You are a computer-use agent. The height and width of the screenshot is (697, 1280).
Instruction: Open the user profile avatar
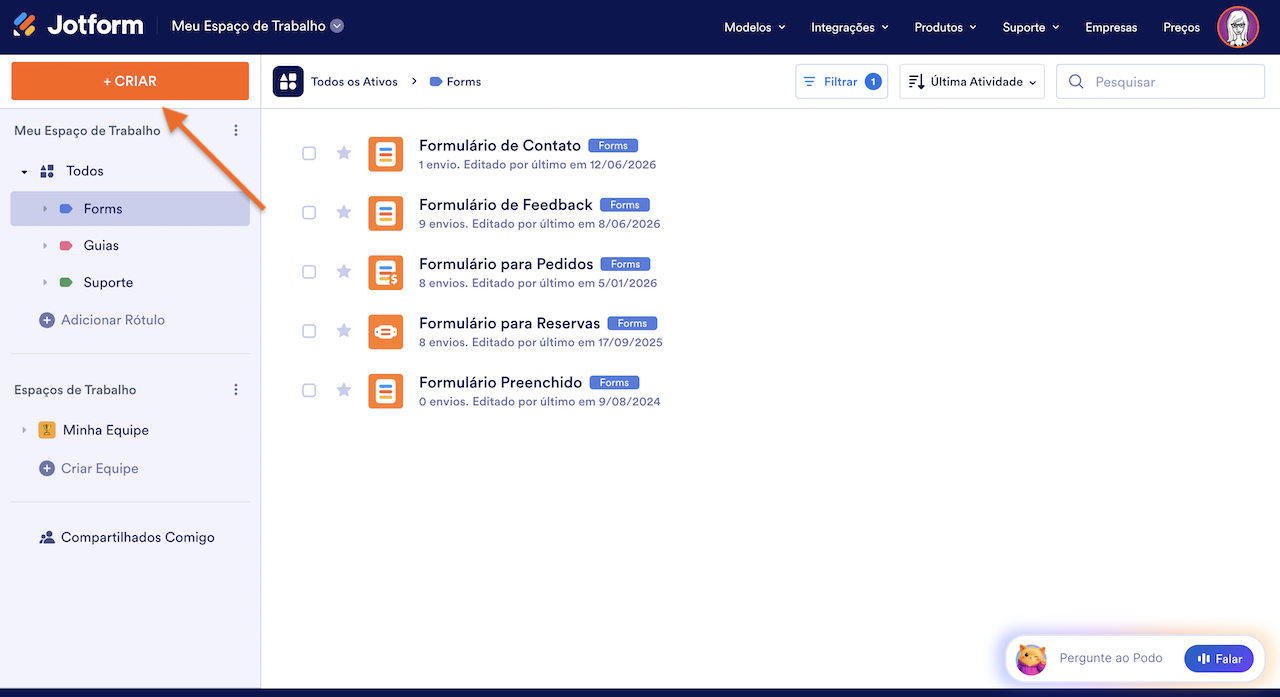1238,27
